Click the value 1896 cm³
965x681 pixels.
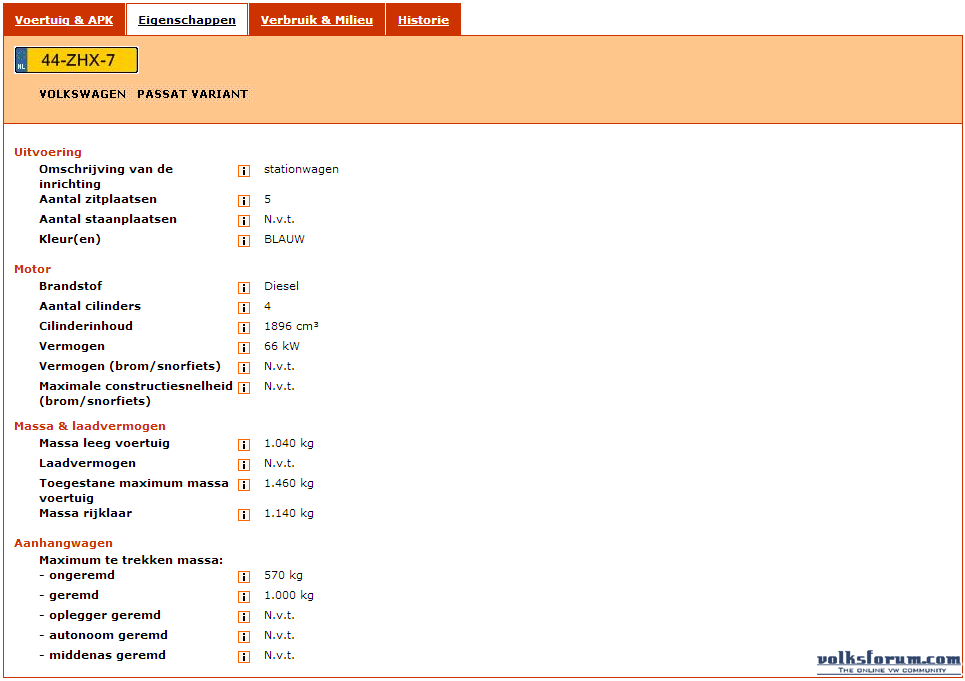(291, 326)
